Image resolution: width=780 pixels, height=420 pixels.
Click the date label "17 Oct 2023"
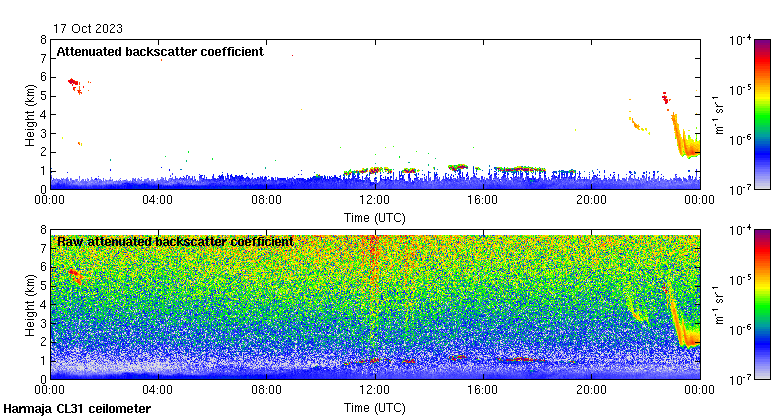(x=88, y=29)
